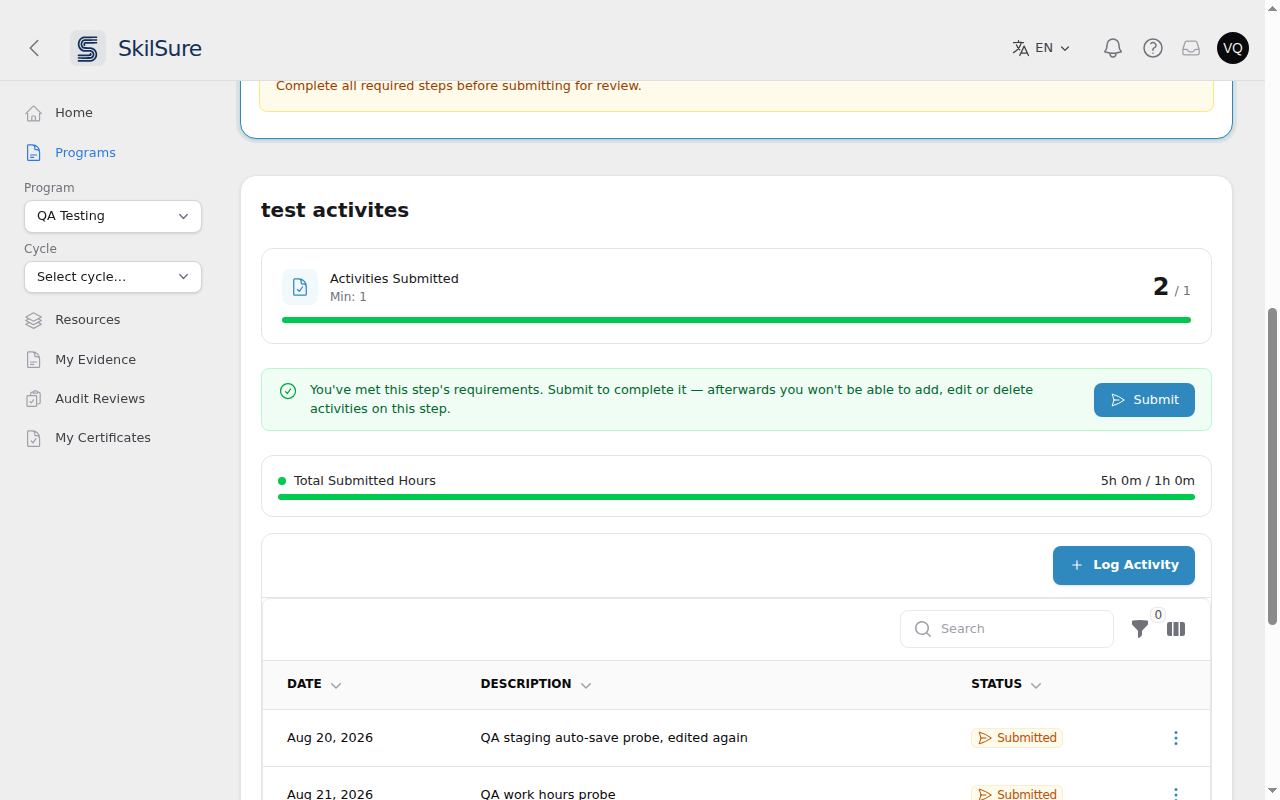Click the My Evidence file icon
This screenshot has height=800, width=1280.
(x=34, y=360)
